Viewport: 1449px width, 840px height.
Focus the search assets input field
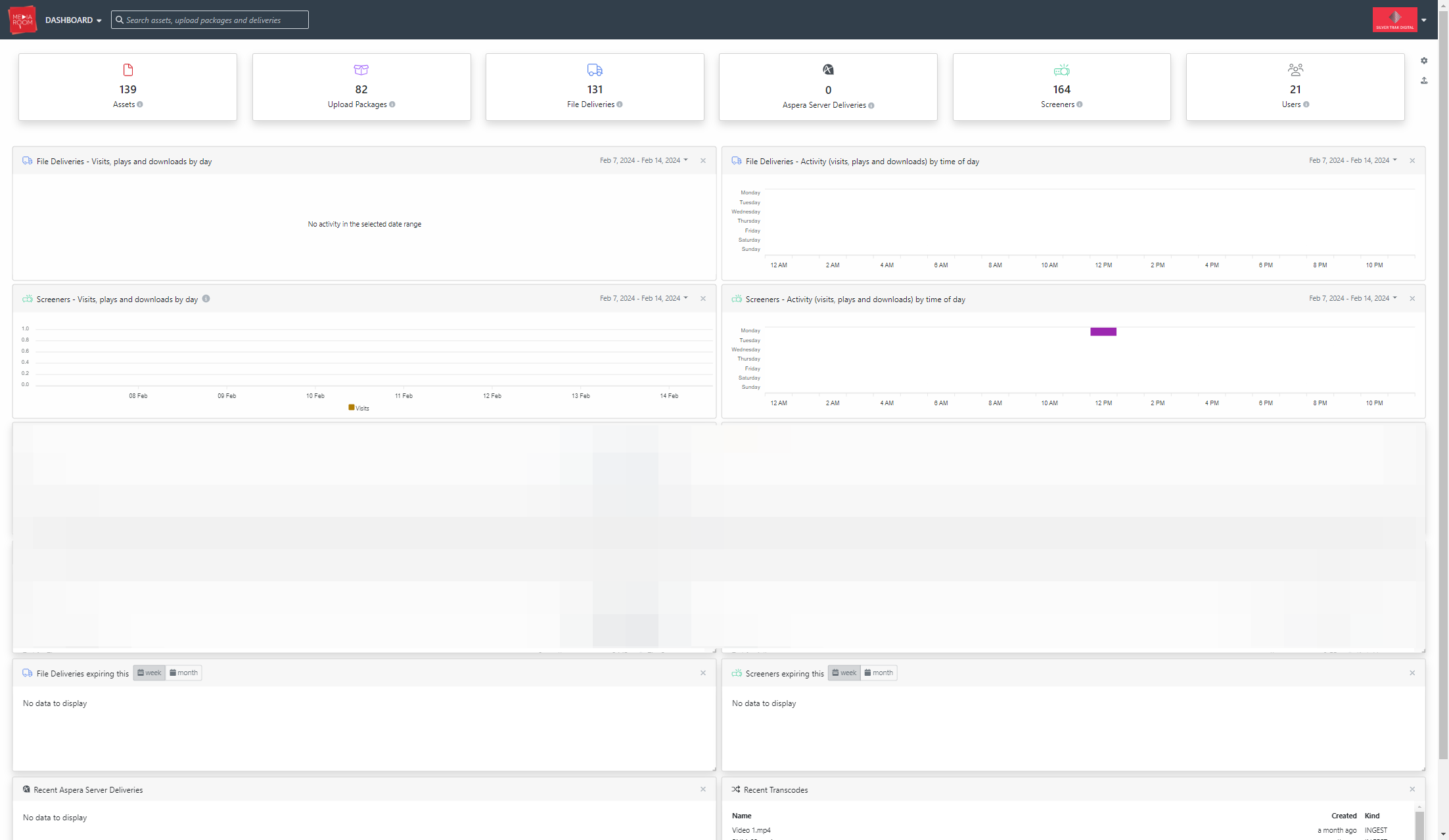[210, 20]
